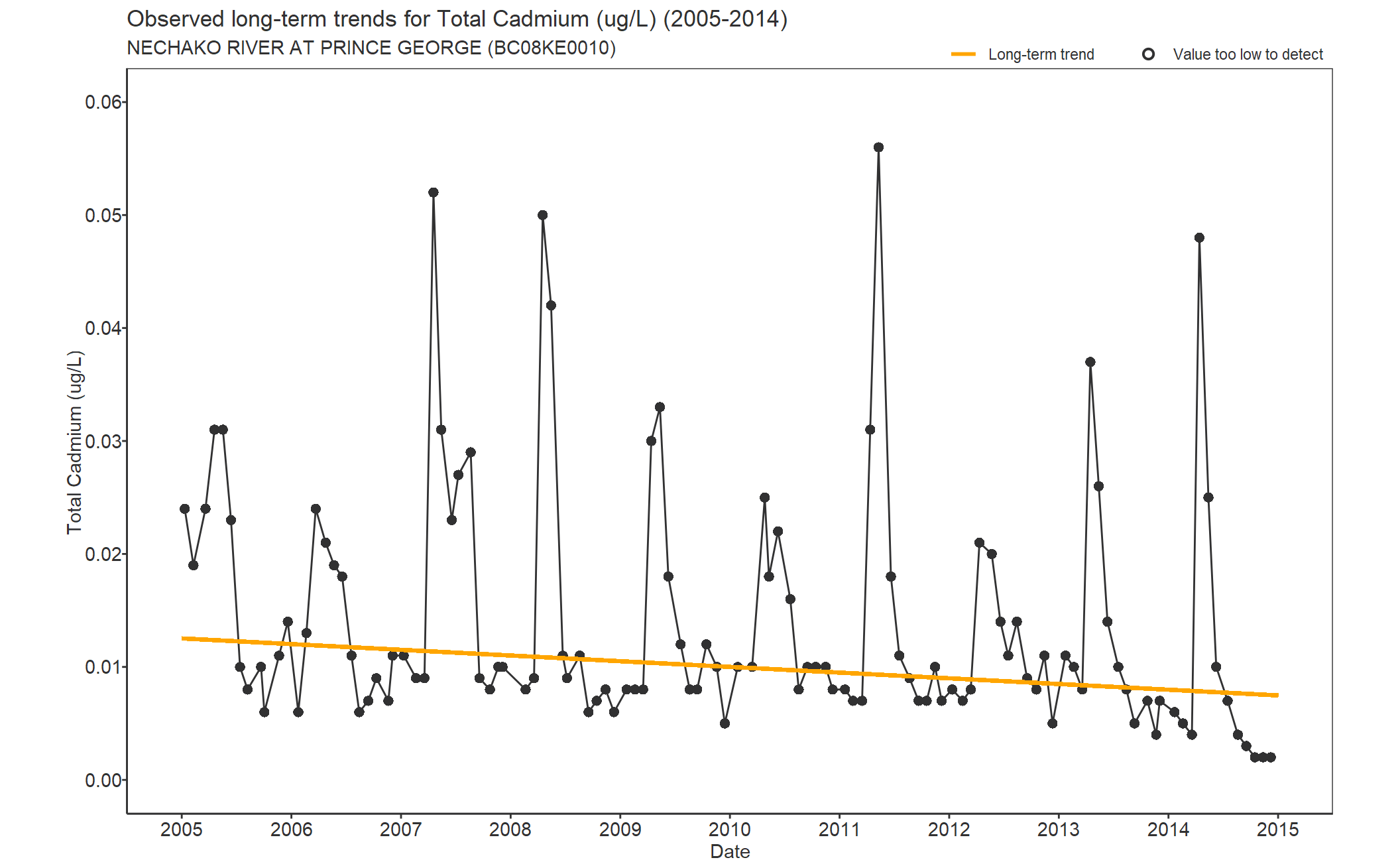Screen dimensions: 1400x868
Task: Click the 2007 x-axis tick label
Action: 401,830
